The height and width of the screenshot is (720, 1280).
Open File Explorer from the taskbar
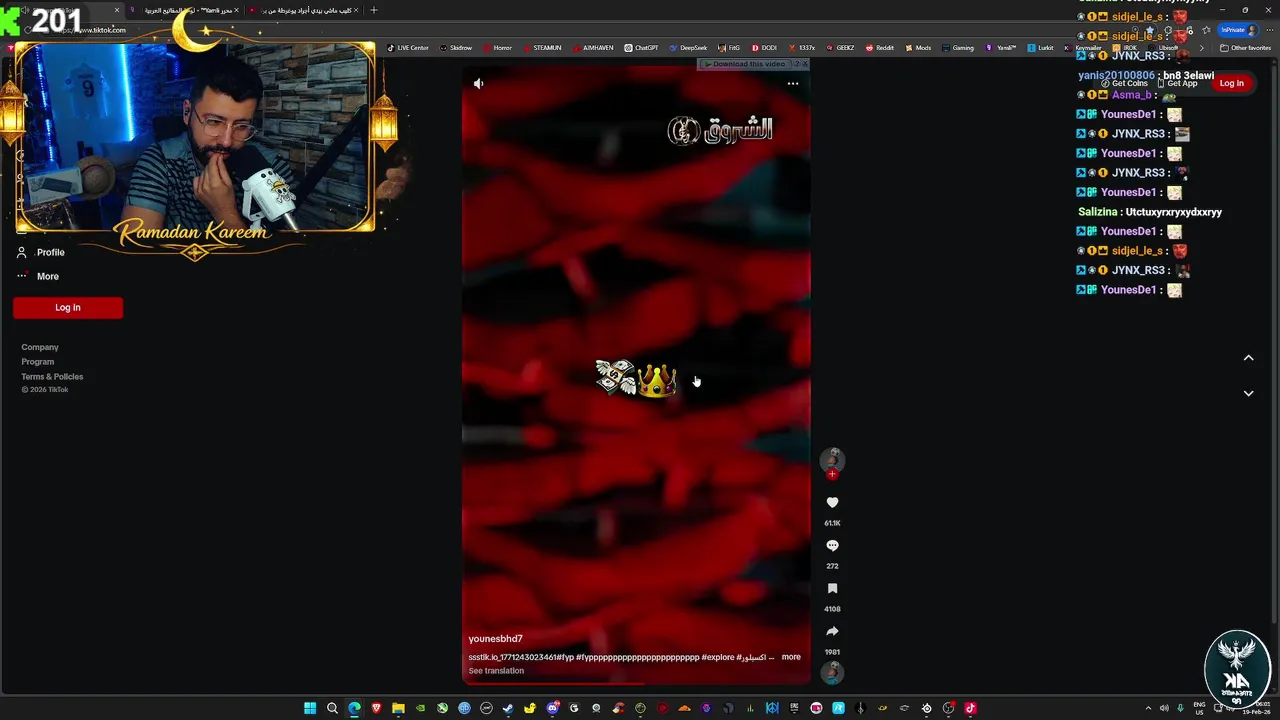pyautogui.click(x=398, y=708)
